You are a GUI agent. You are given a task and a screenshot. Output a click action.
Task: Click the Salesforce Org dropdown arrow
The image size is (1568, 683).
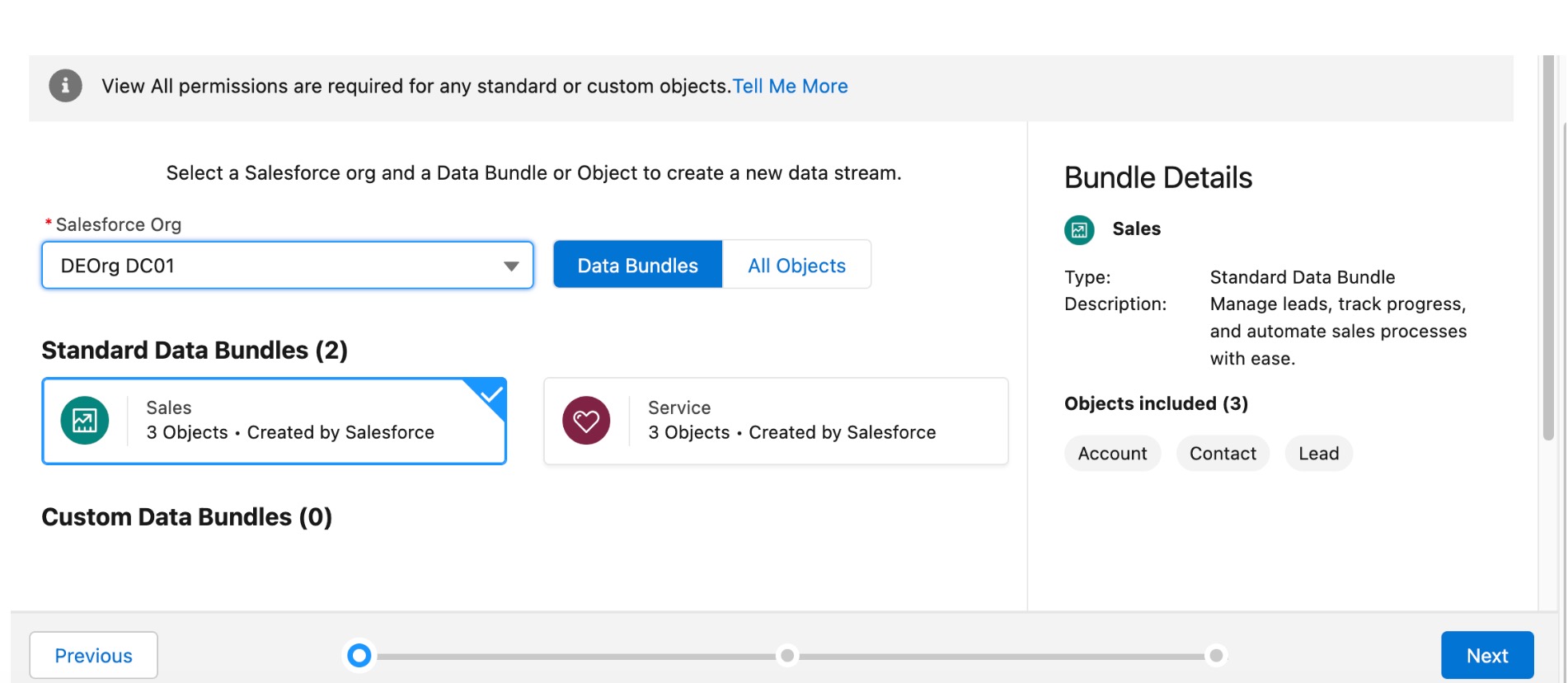click(511, 266)
